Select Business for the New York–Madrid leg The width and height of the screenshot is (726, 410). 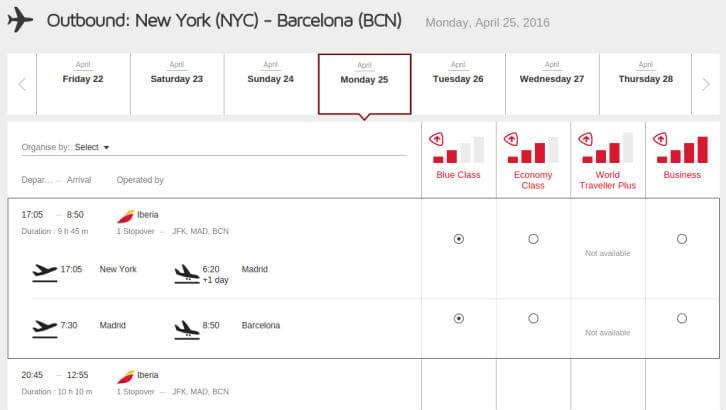[682, 239]
